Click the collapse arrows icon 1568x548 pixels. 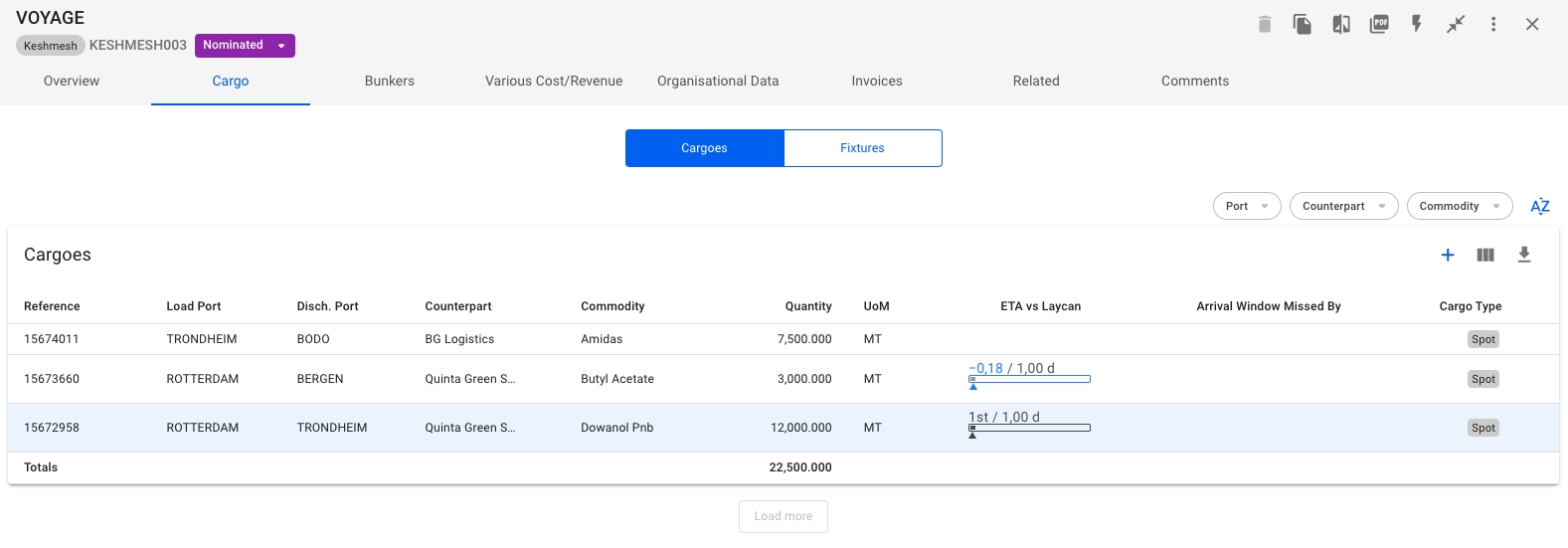pos(1456,24)
